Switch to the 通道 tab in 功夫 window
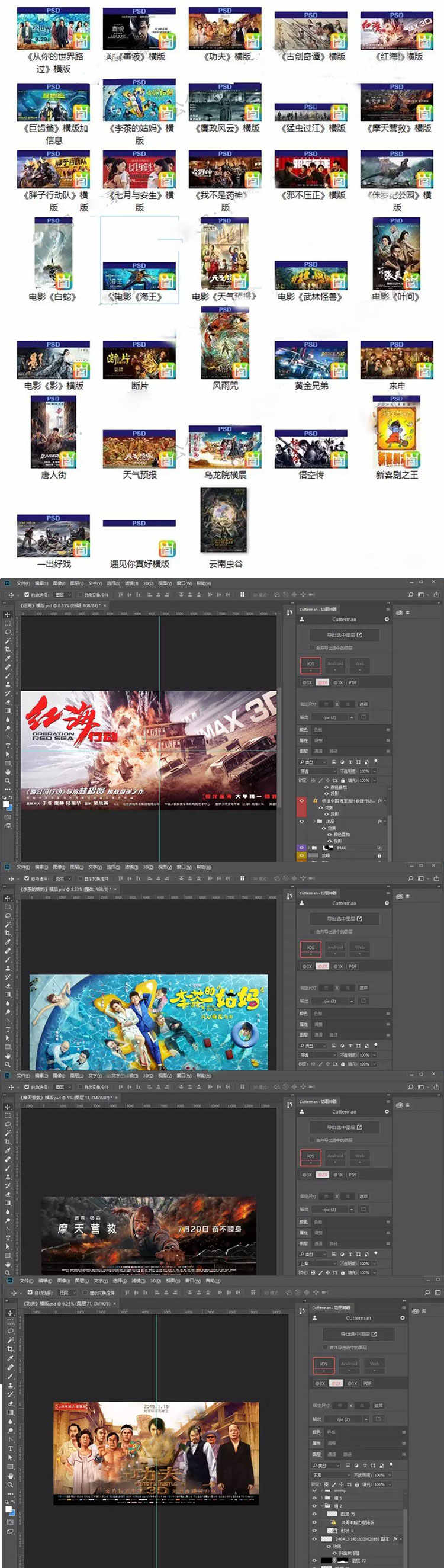Viewport: 444px width, 1568px height. tap(332, 1455)
